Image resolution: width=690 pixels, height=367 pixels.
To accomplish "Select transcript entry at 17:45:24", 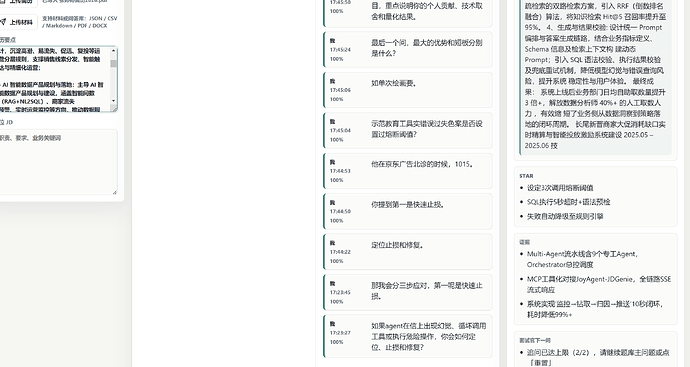I will [408, 49].
